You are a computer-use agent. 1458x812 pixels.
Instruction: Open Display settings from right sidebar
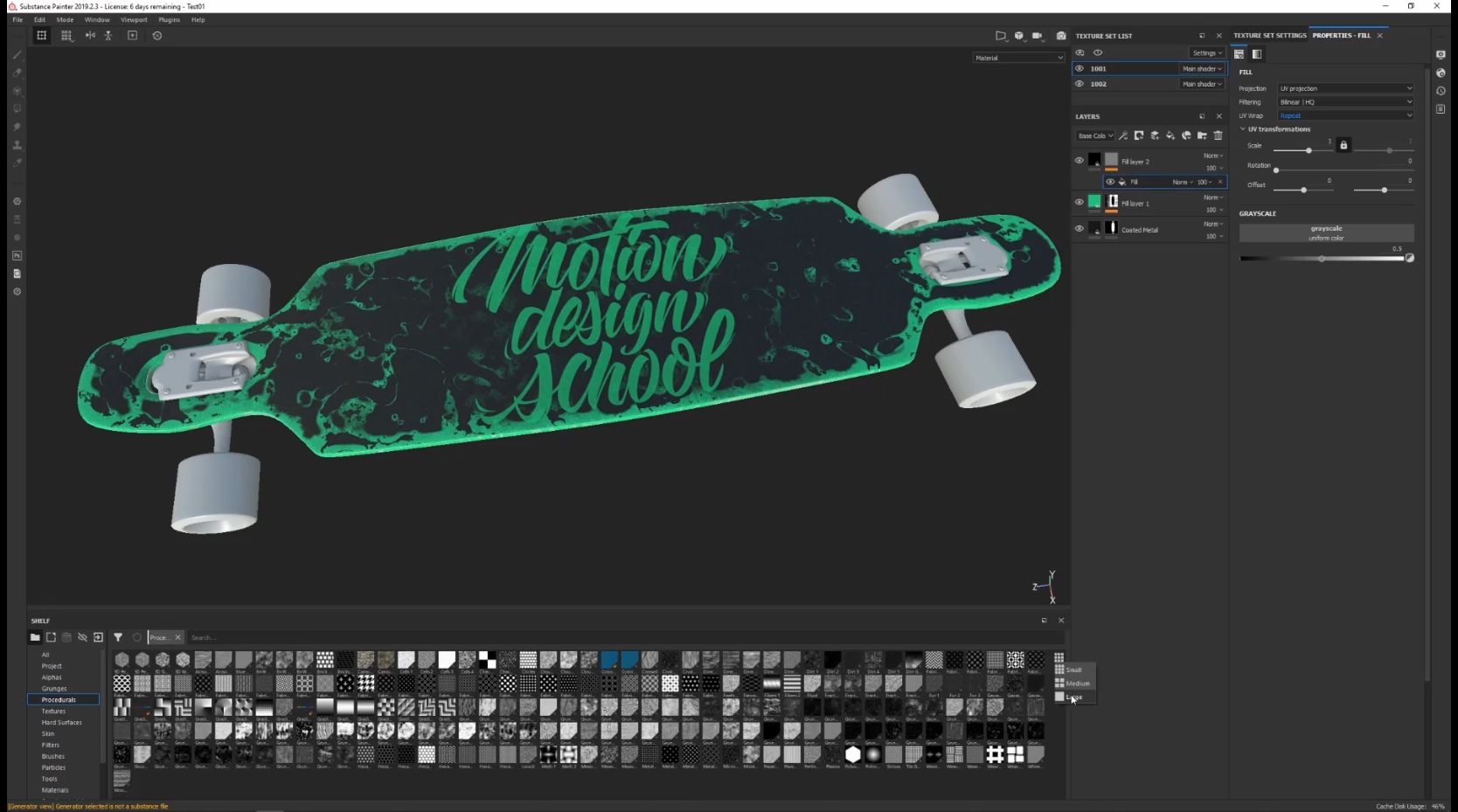tap(1441, 54)
